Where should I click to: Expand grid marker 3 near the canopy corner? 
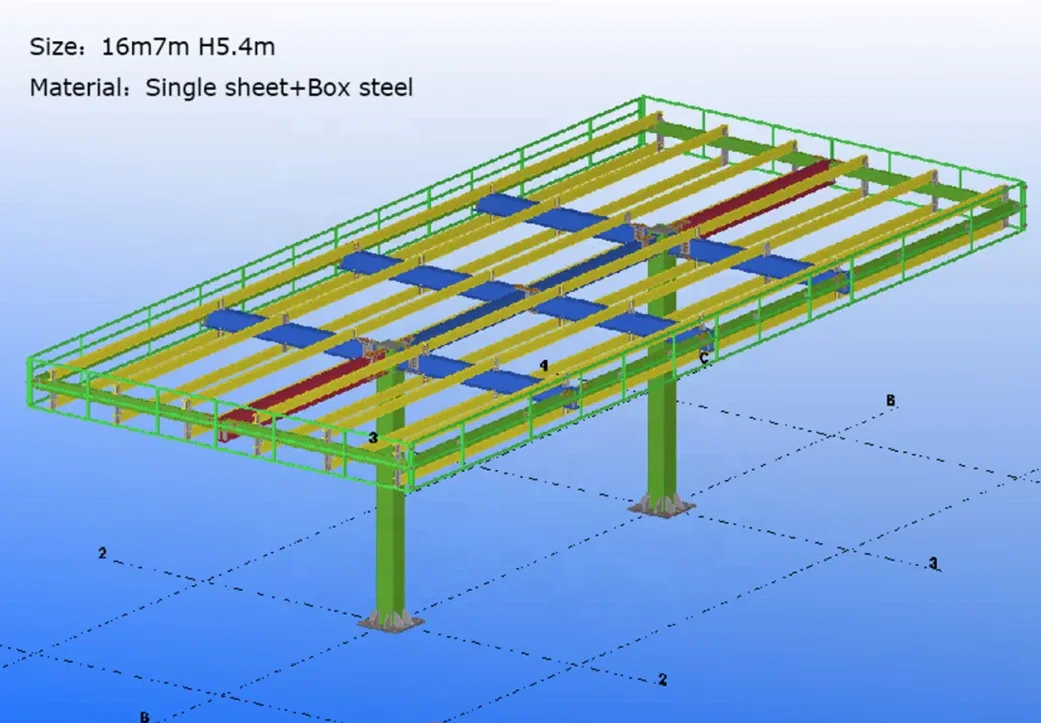coord(373,435)
